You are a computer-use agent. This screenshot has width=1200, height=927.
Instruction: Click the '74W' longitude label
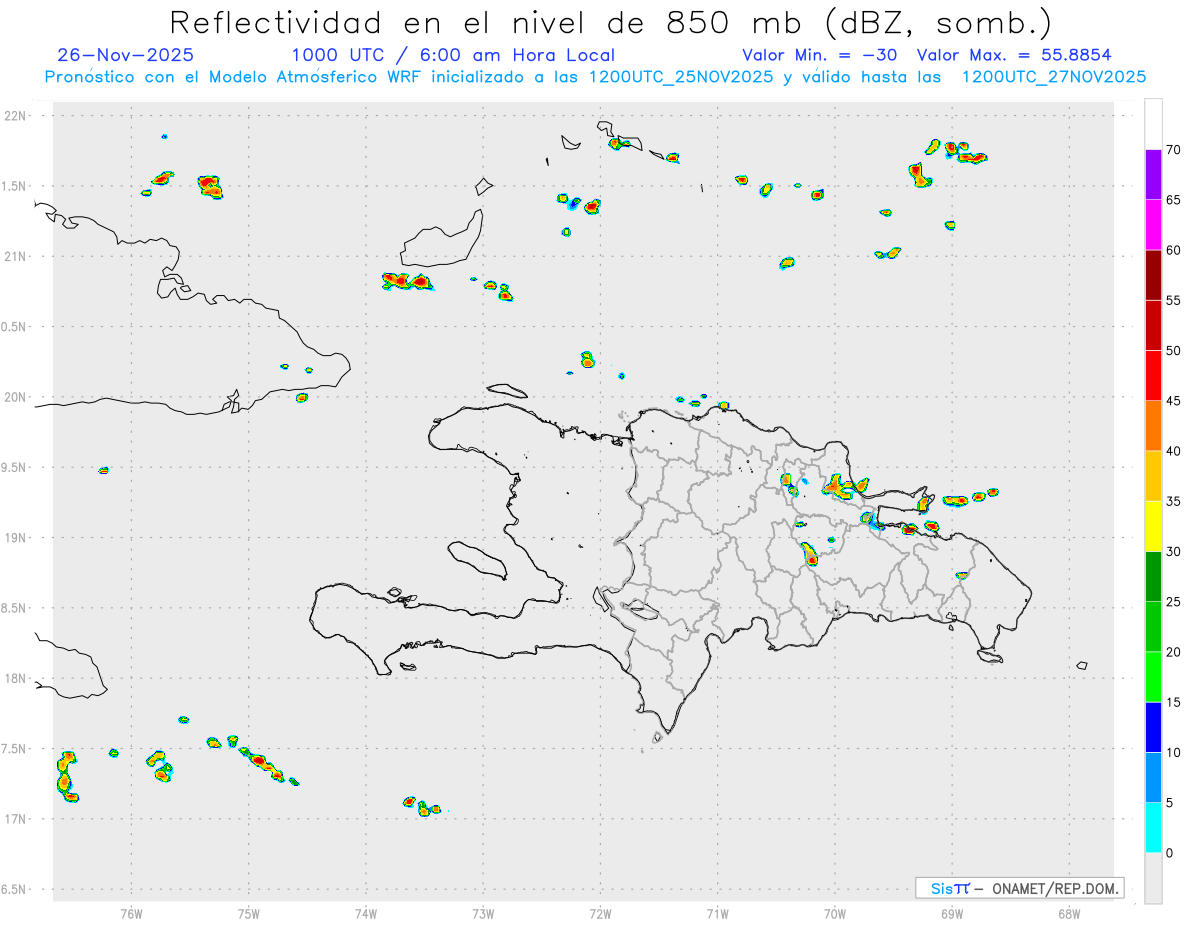click(x=366, y=913)
